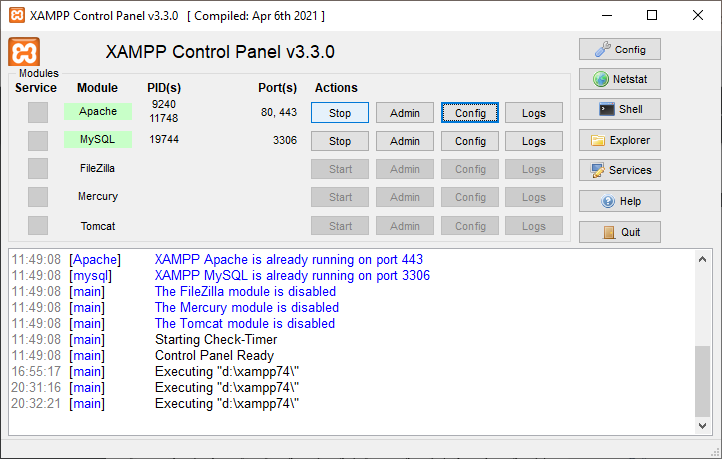The width and height of the screenshot is (722, 459).
Task: Open Help with the question mark icon
Action: coord(620,201)
